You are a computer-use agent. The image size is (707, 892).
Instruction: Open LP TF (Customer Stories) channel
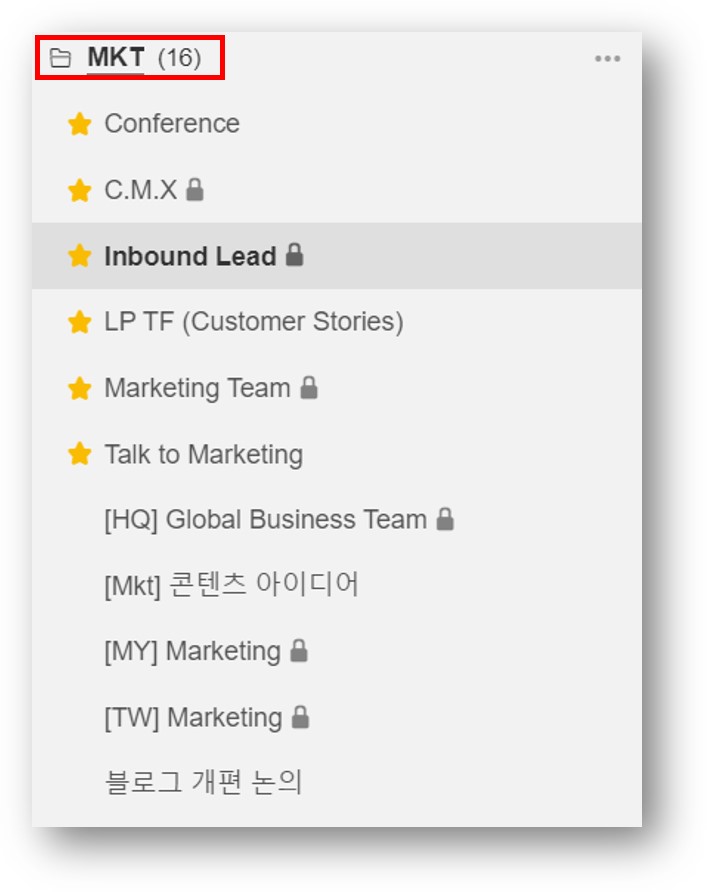(254, 322)
